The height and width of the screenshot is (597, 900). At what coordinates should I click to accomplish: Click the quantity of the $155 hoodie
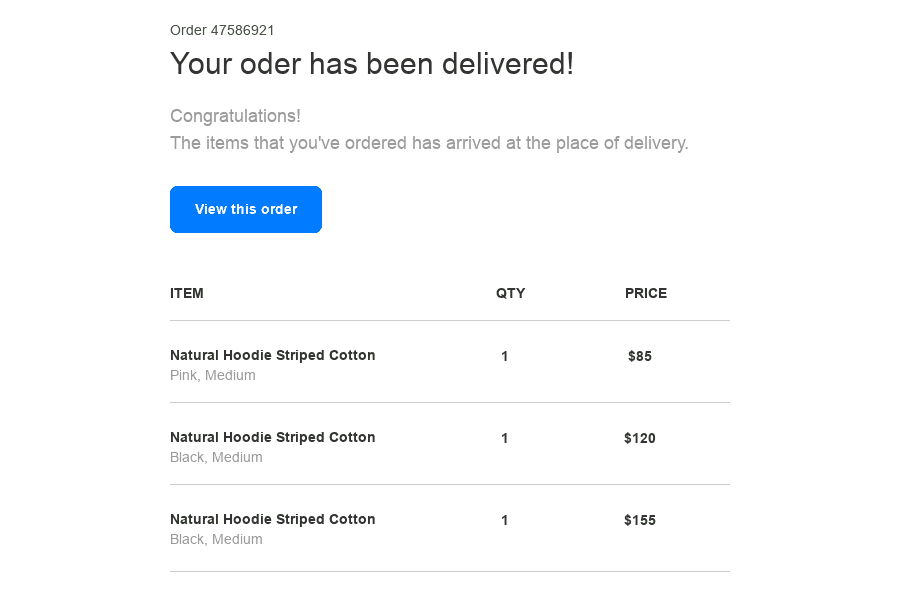pyautogui.click(x=505, y=520)
